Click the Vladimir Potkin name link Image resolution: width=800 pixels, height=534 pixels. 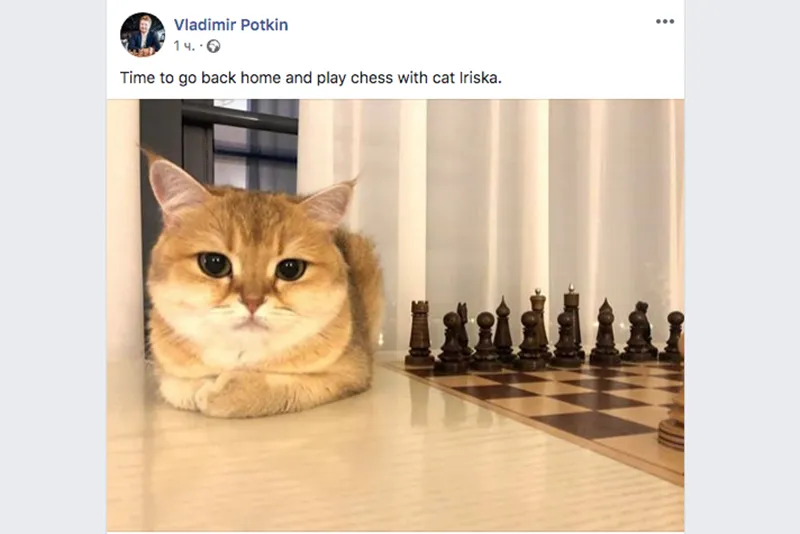pyautogui.click(x=231, y=24)
